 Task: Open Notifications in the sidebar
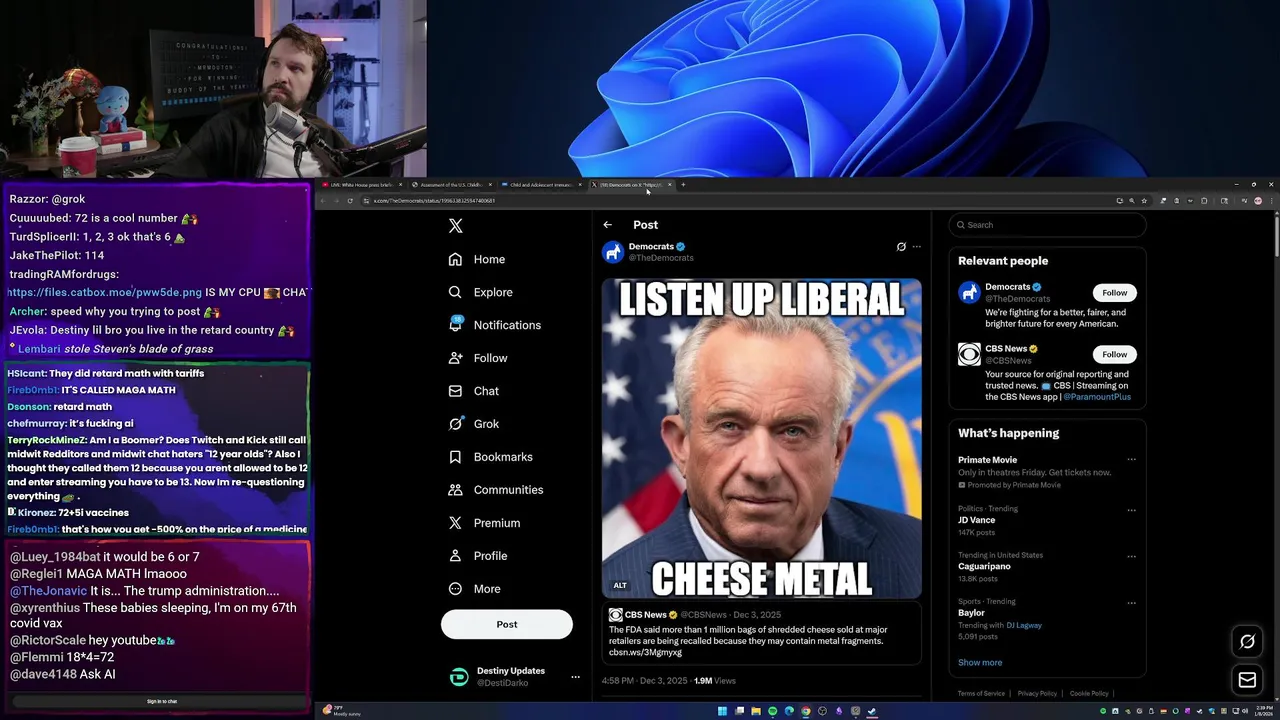coord(495,325)
